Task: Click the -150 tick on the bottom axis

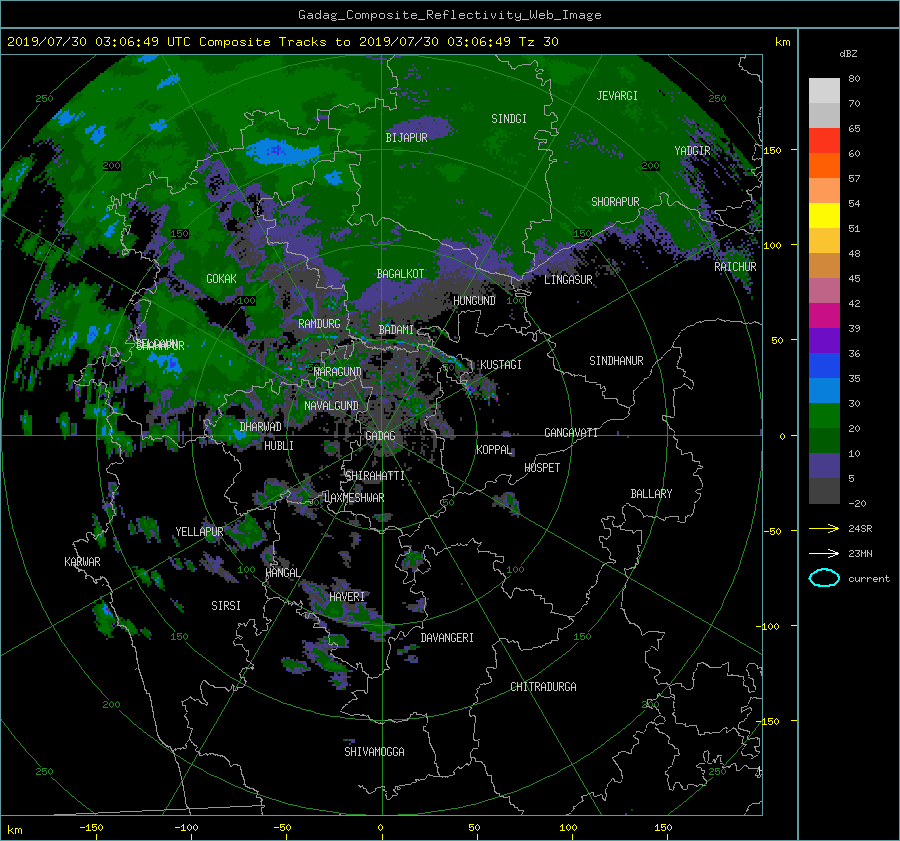Action: [x=91, y=828]
